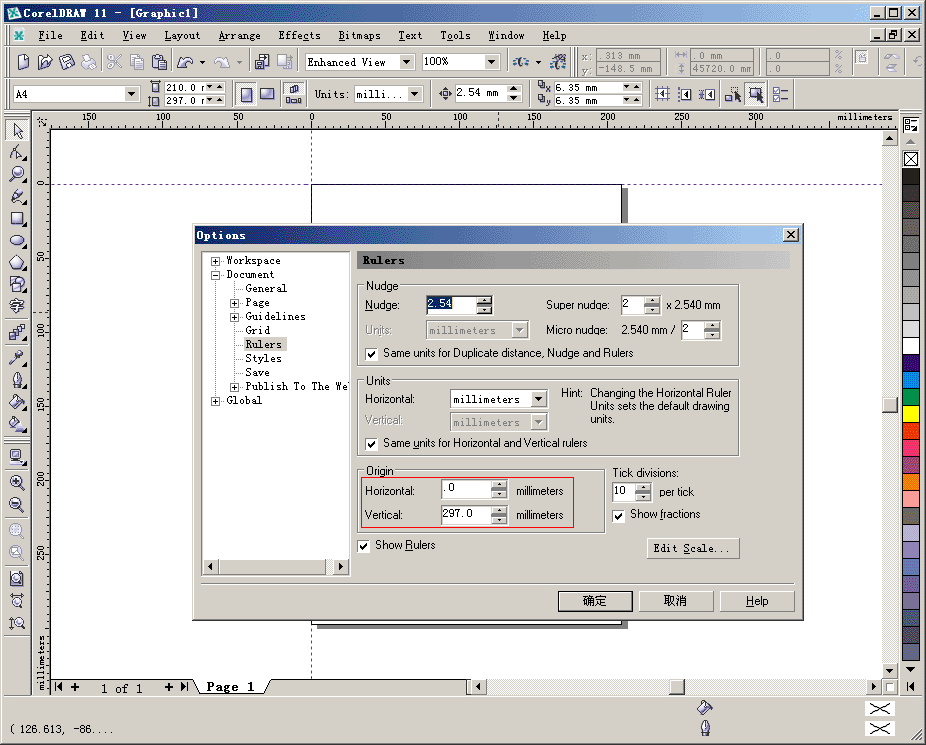
Task: Select Grid in the options tree
Action: (257, 331)
